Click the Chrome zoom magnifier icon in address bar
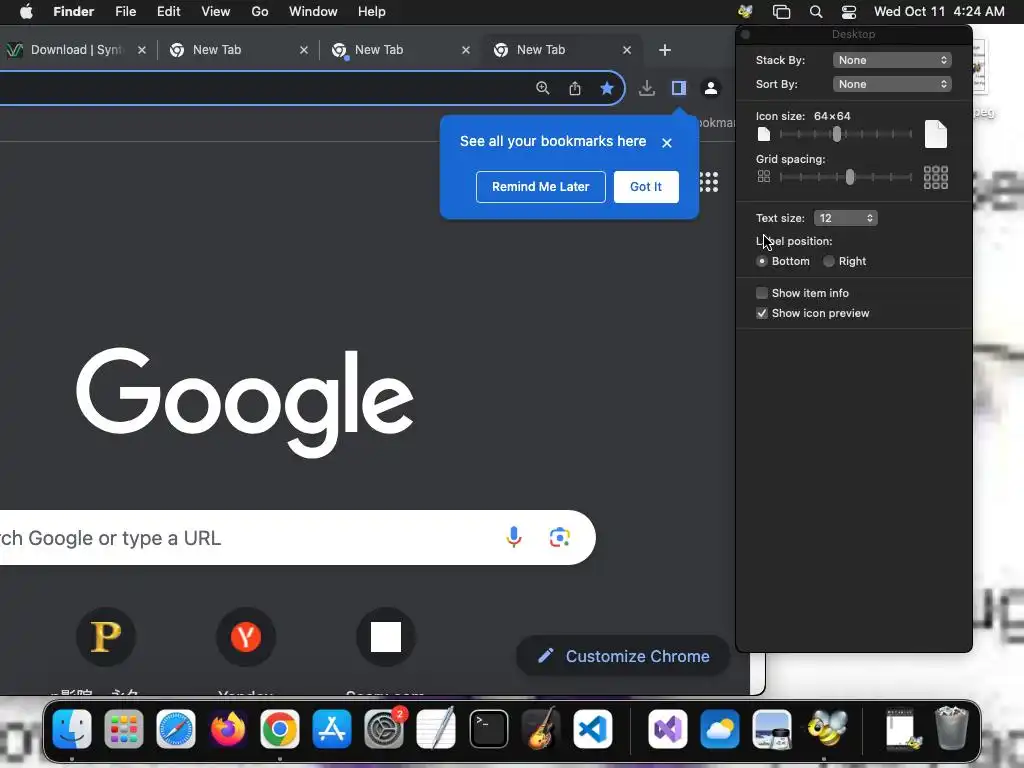 click(x=542, y=88)
